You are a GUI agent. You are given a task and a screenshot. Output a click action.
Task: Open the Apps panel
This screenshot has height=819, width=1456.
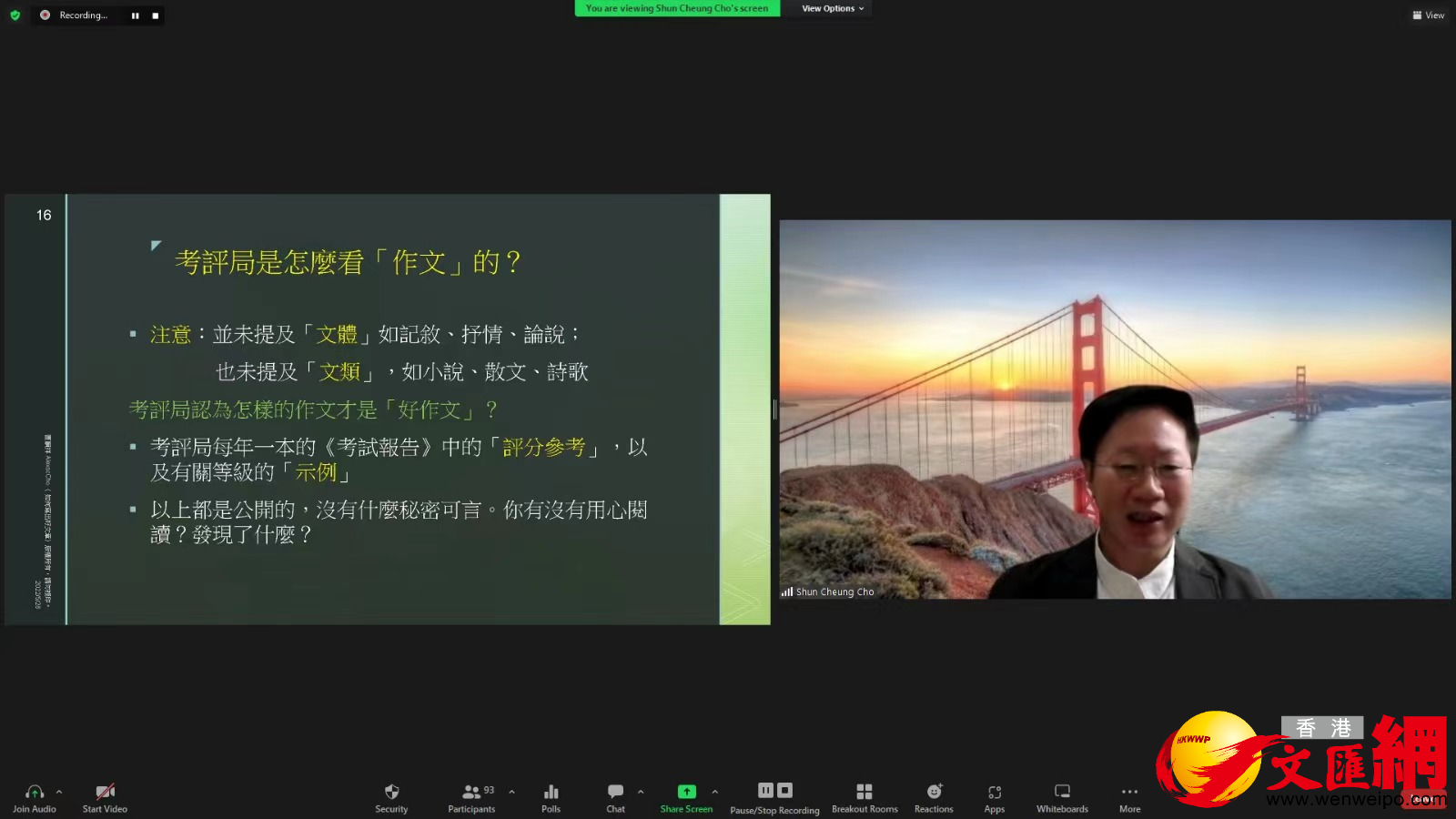click(x=994, y=796)
